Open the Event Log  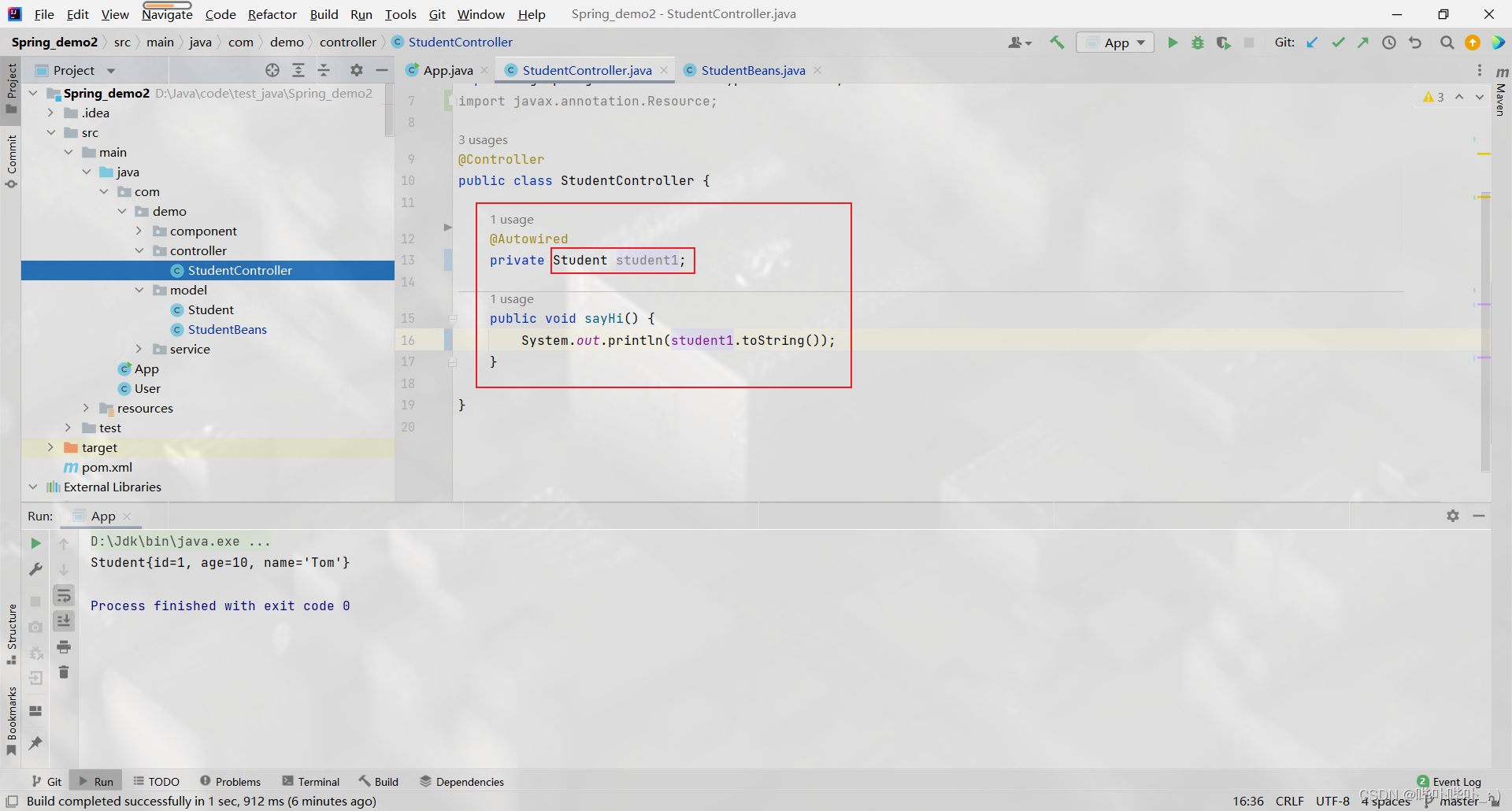(x=1449, y=782)
